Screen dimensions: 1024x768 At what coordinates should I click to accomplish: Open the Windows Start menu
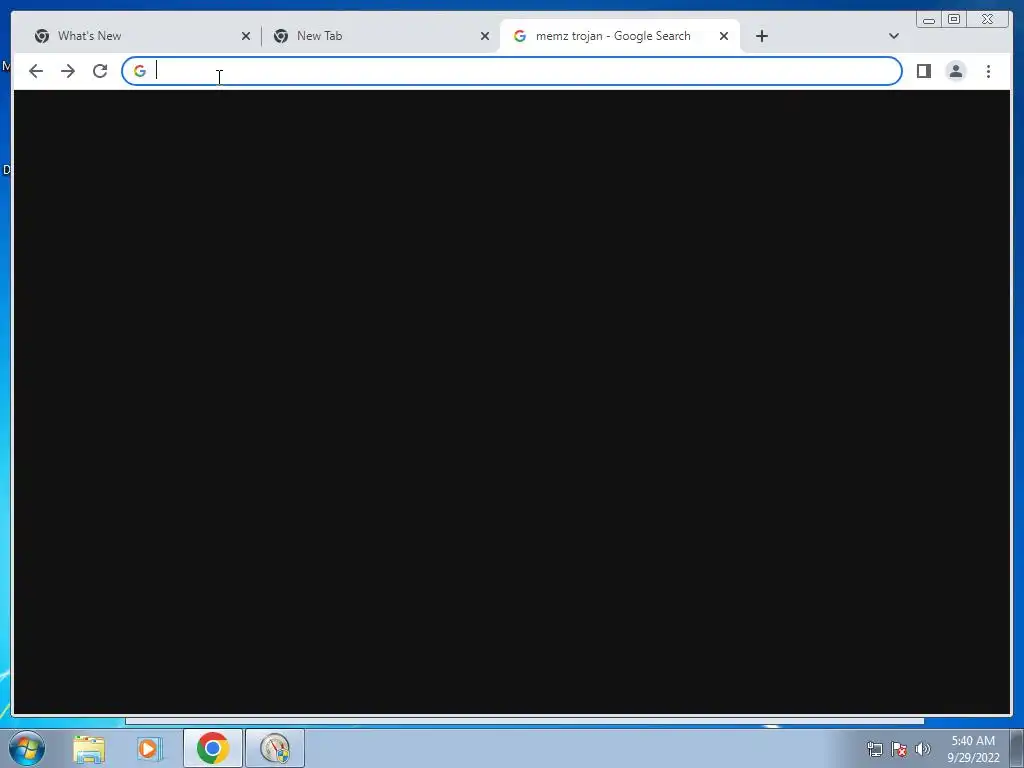tap(27, 748)
